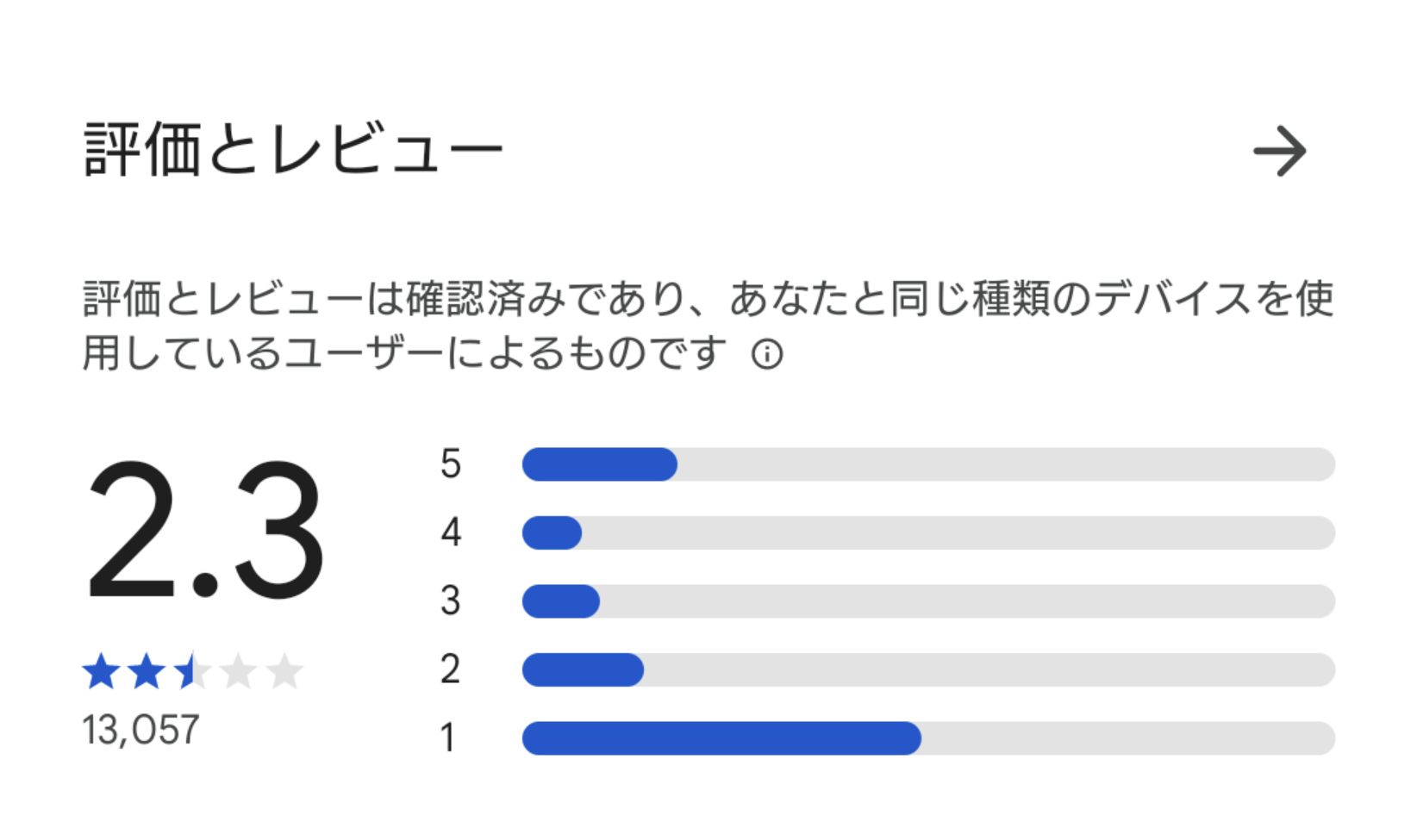Tap the number 4 bar label
Image resolution: width=1417 pixels, height=840 pixels.
[x=450, y=532]
